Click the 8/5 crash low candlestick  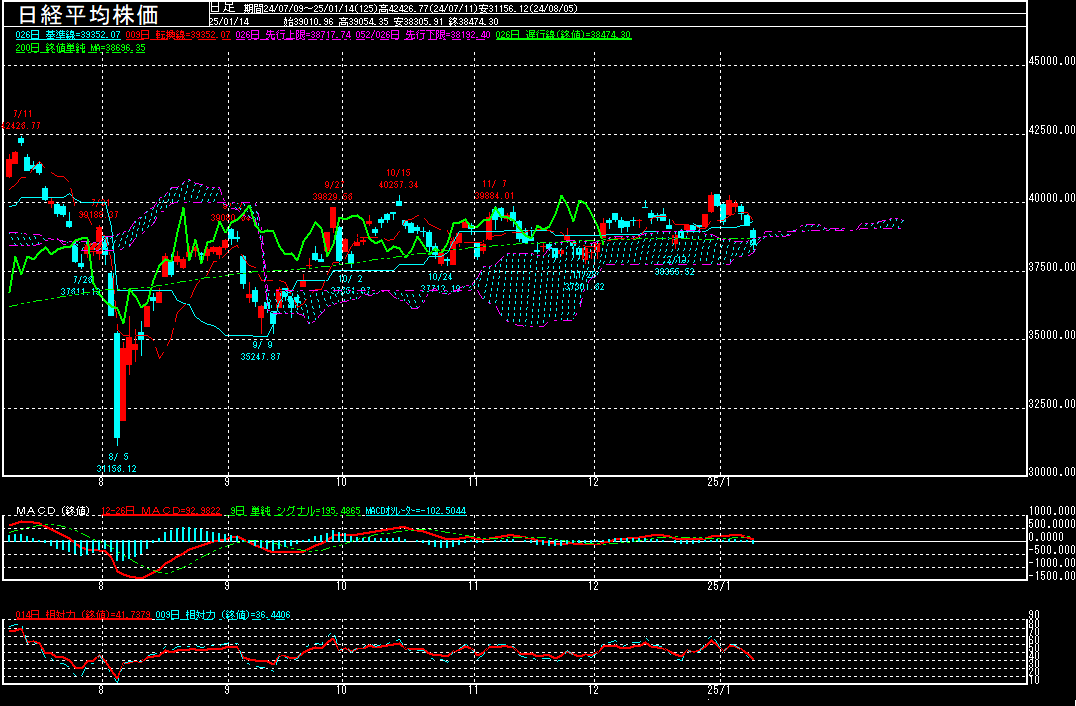[x=117, y=384]
